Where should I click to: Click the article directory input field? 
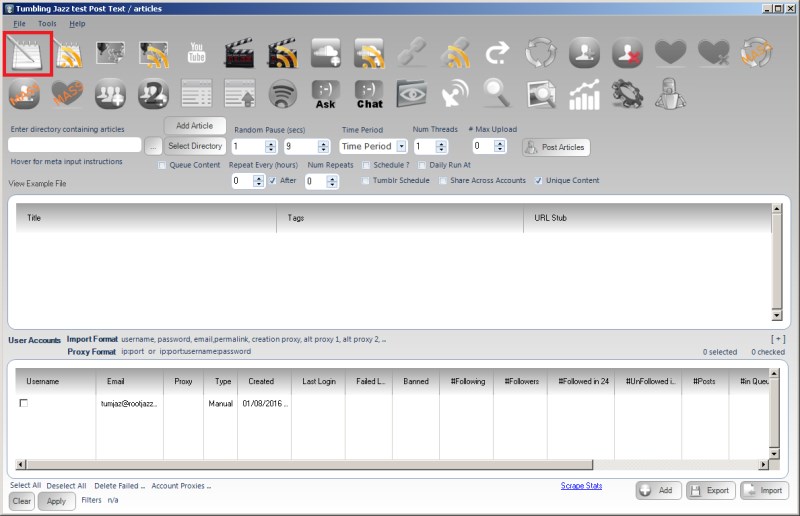coord(74,145)
